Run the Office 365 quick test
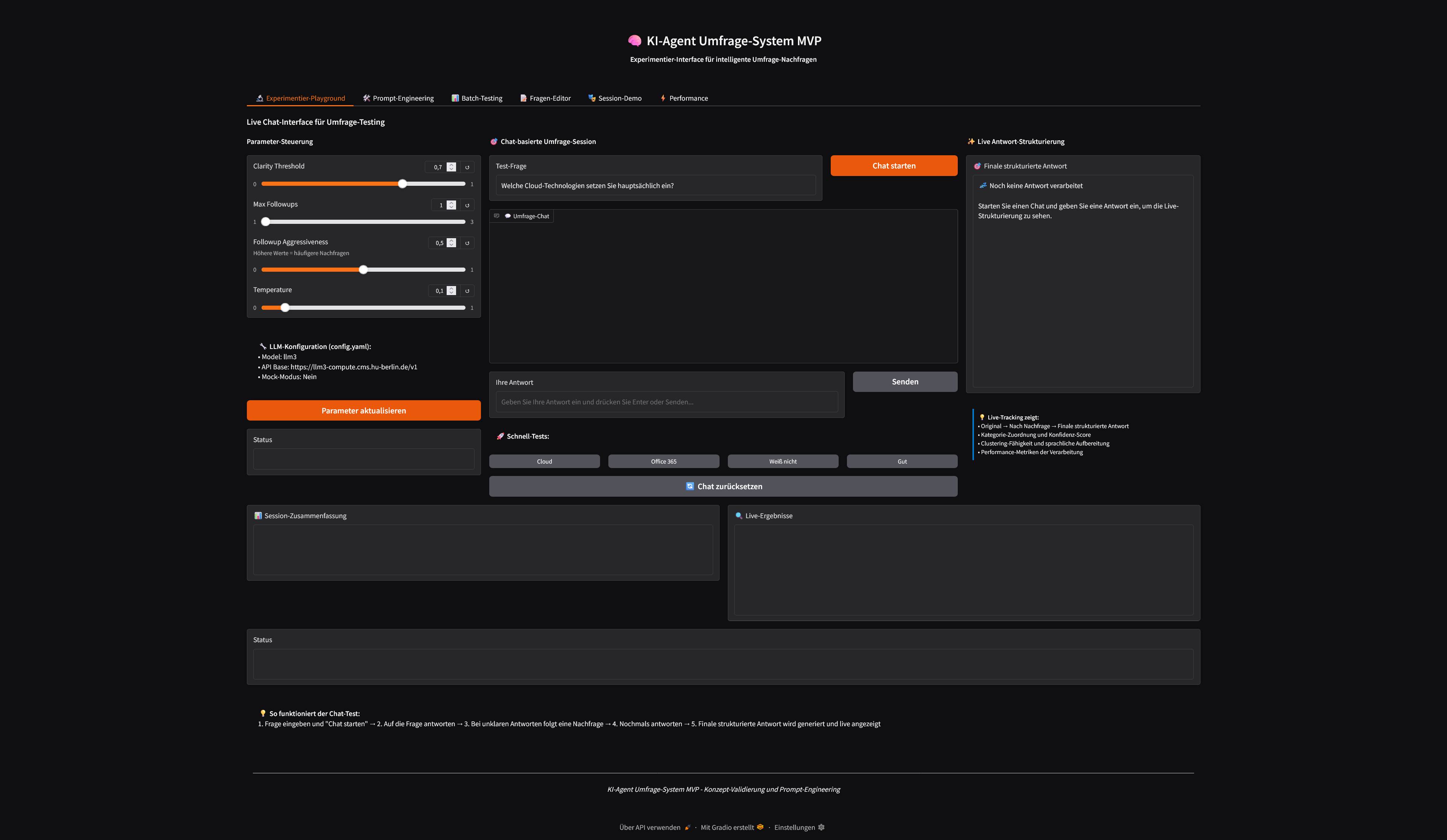This screenshot has height=840, width=1447. coord(663,461)
